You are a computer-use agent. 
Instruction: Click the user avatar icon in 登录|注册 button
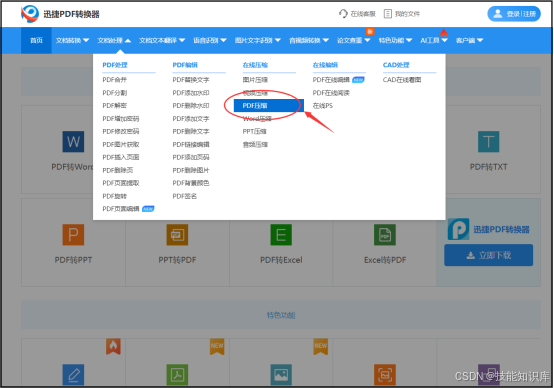(x=497, y=14)
